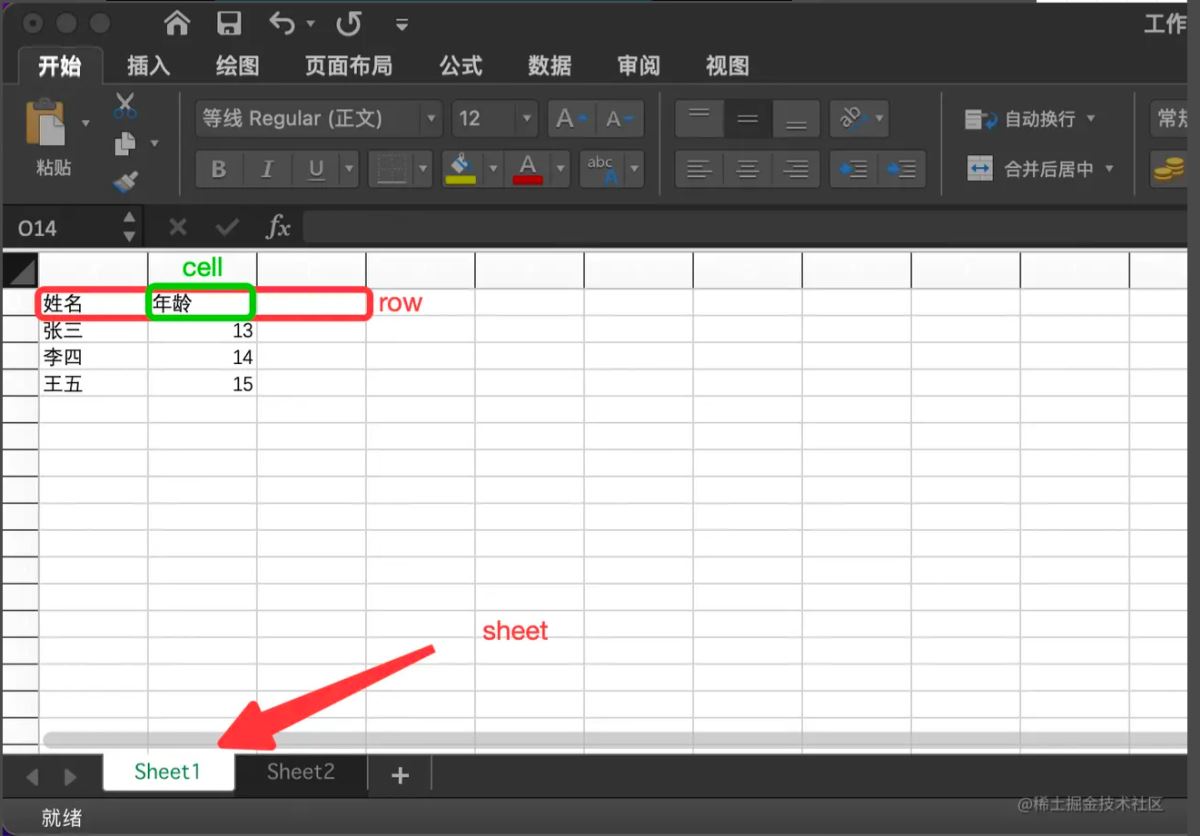
Task: Open the customize quick access toolbar arrow
Action: 402,24
